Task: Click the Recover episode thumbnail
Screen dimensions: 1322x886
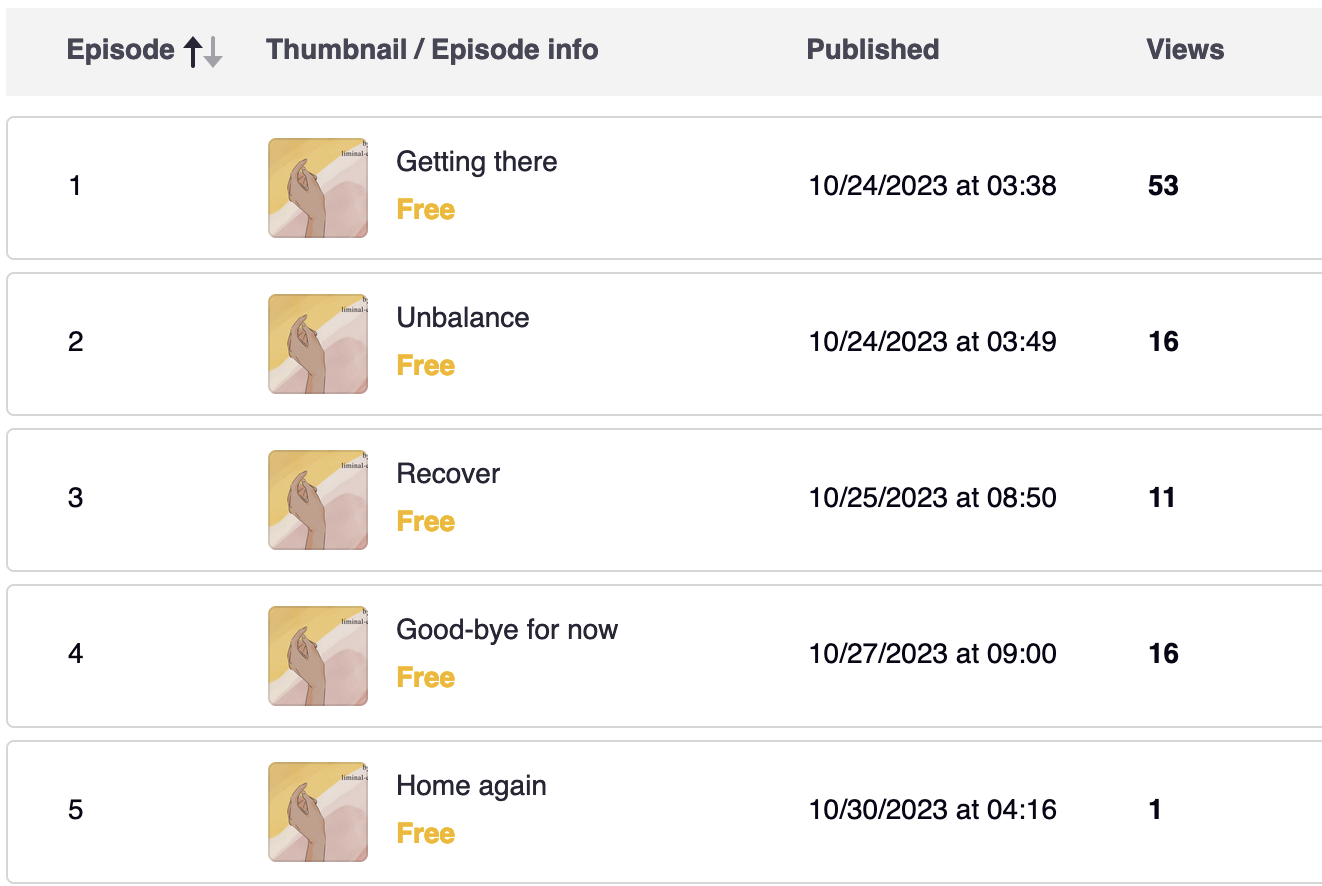Action: pos(318,500)
